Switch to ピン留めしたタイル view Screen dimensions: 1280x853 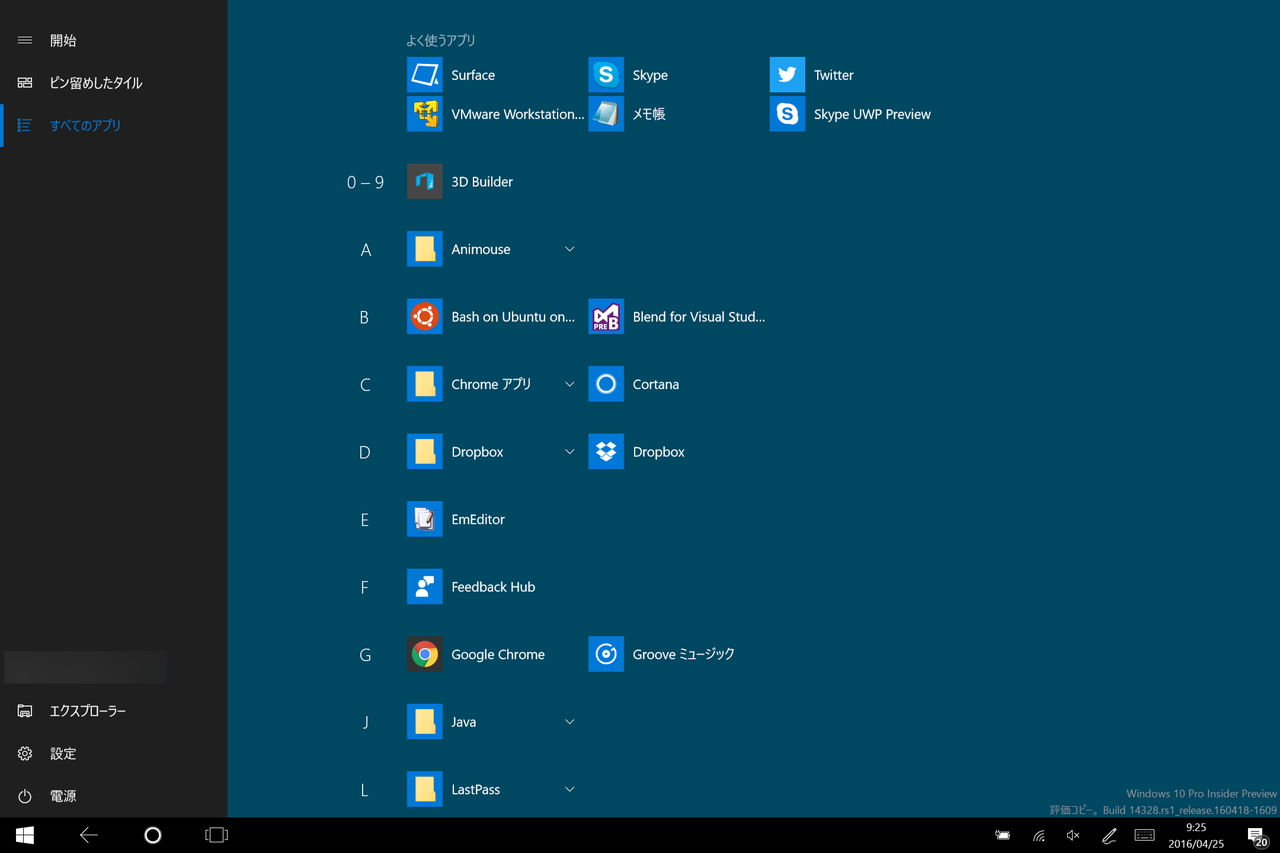[114, 83]
